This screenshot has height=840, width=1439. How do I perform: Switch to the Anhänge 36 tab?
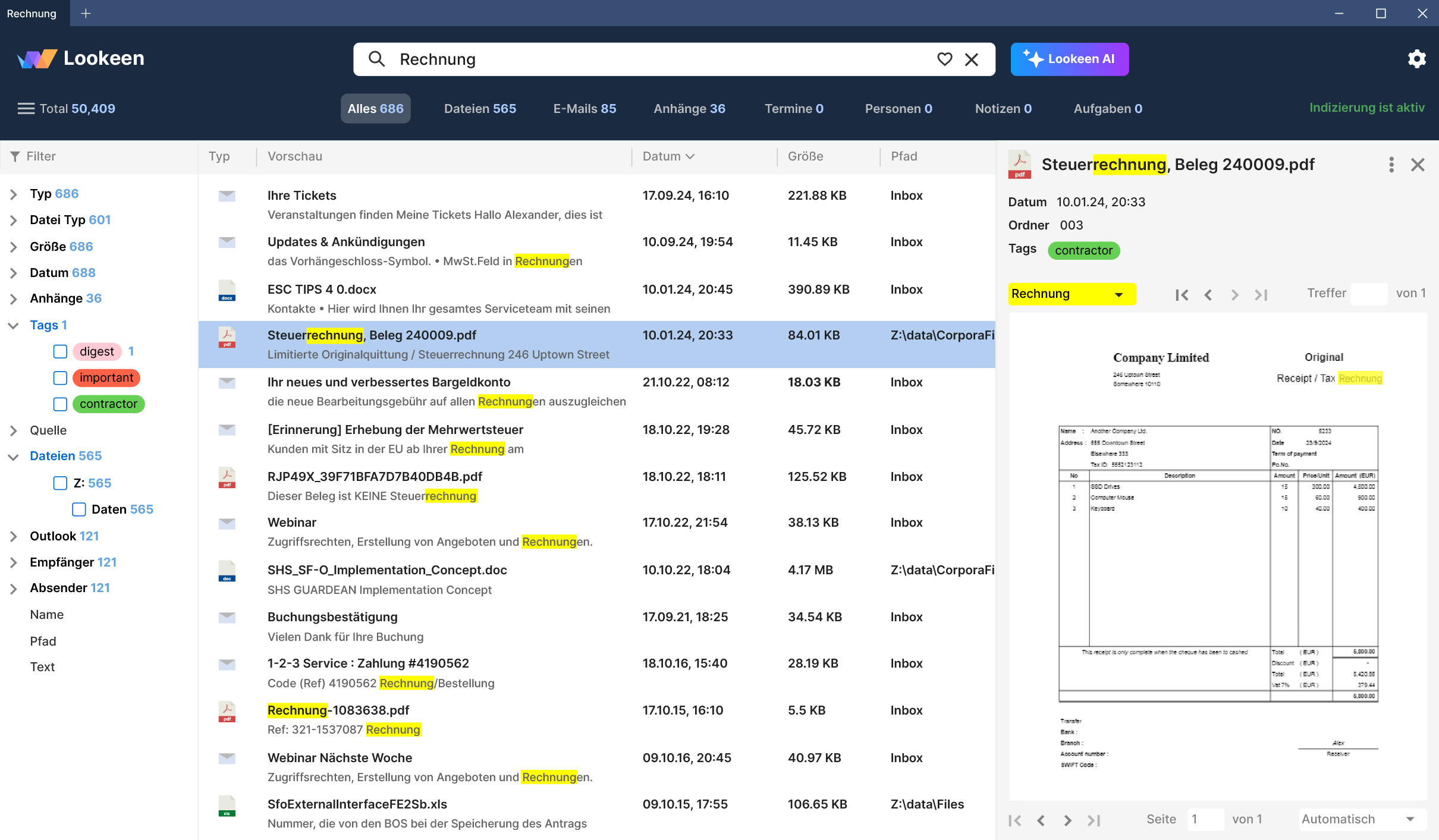coord(689,108)
